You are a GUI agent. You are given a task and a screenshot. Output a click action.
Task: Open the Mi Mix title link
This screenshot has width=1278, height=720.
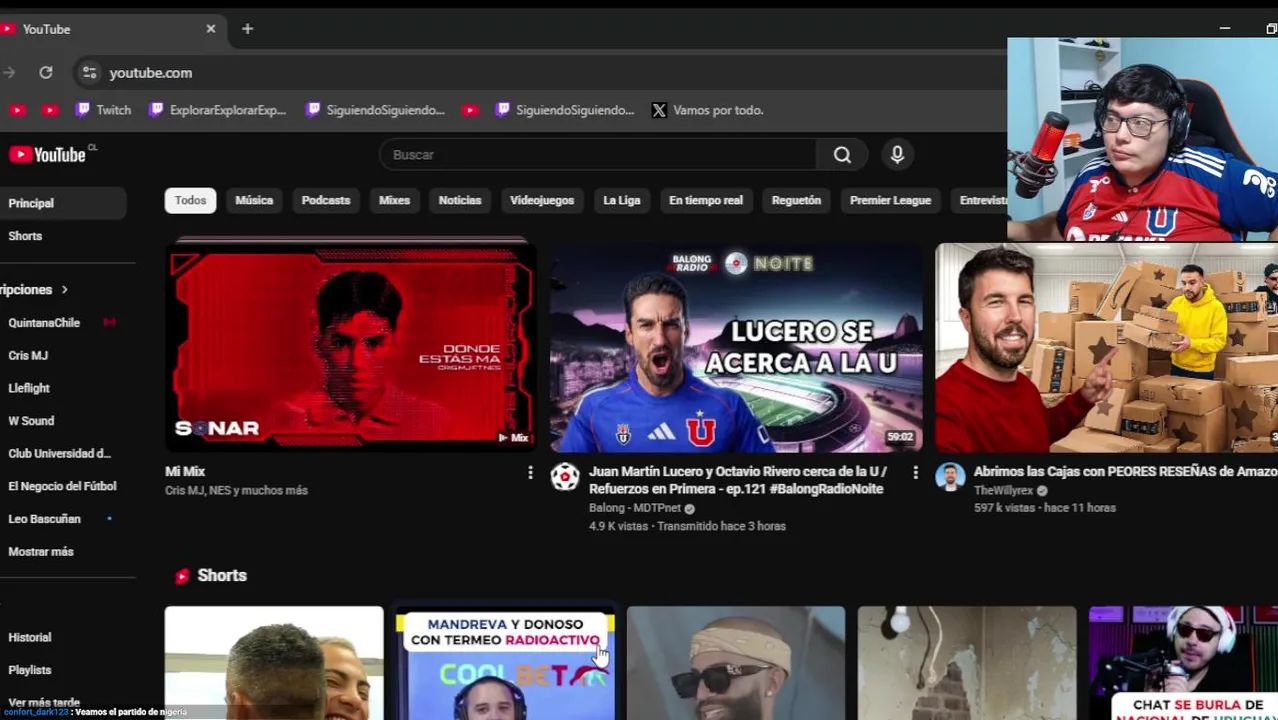tap(185, 471)
